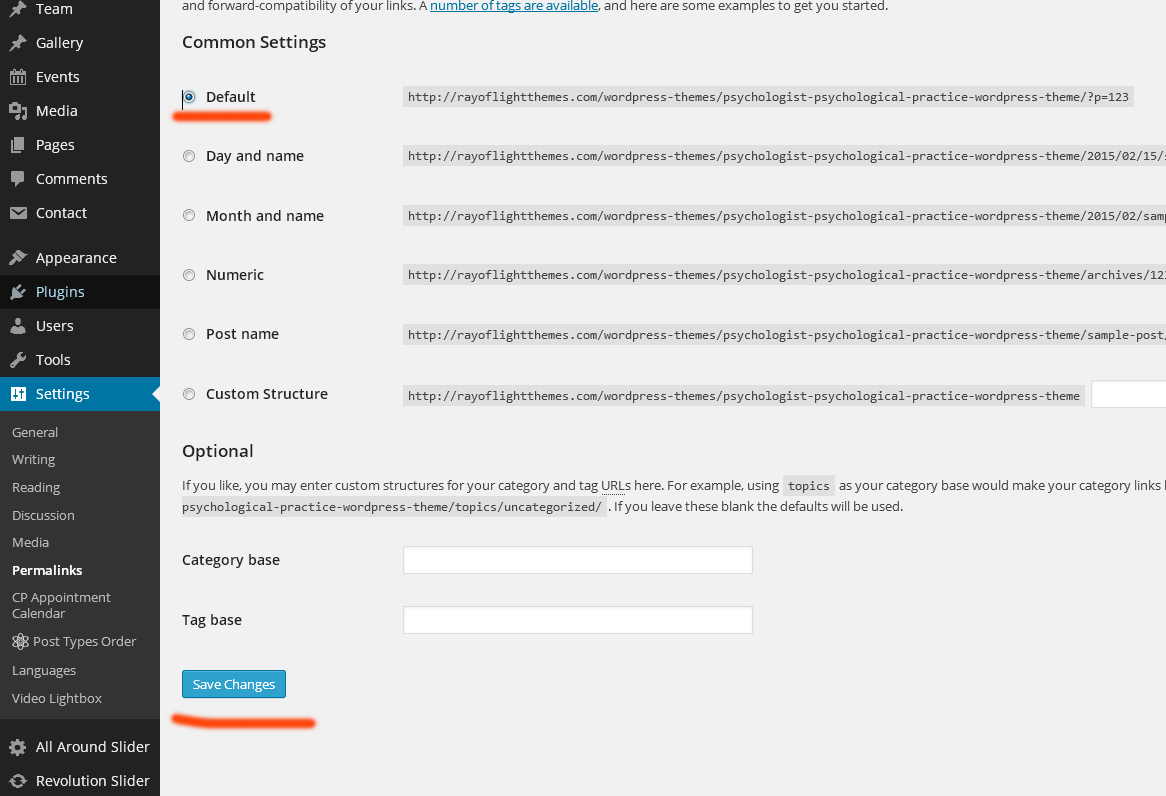
Task: Choose the Custom Structure radio button
Action: pos(189,394)
